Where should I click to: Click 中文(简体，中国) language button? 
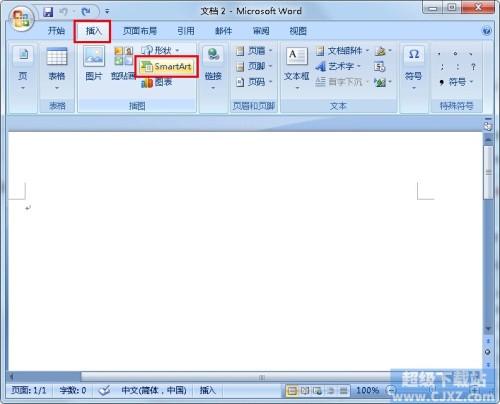click(x=154, y=390)
